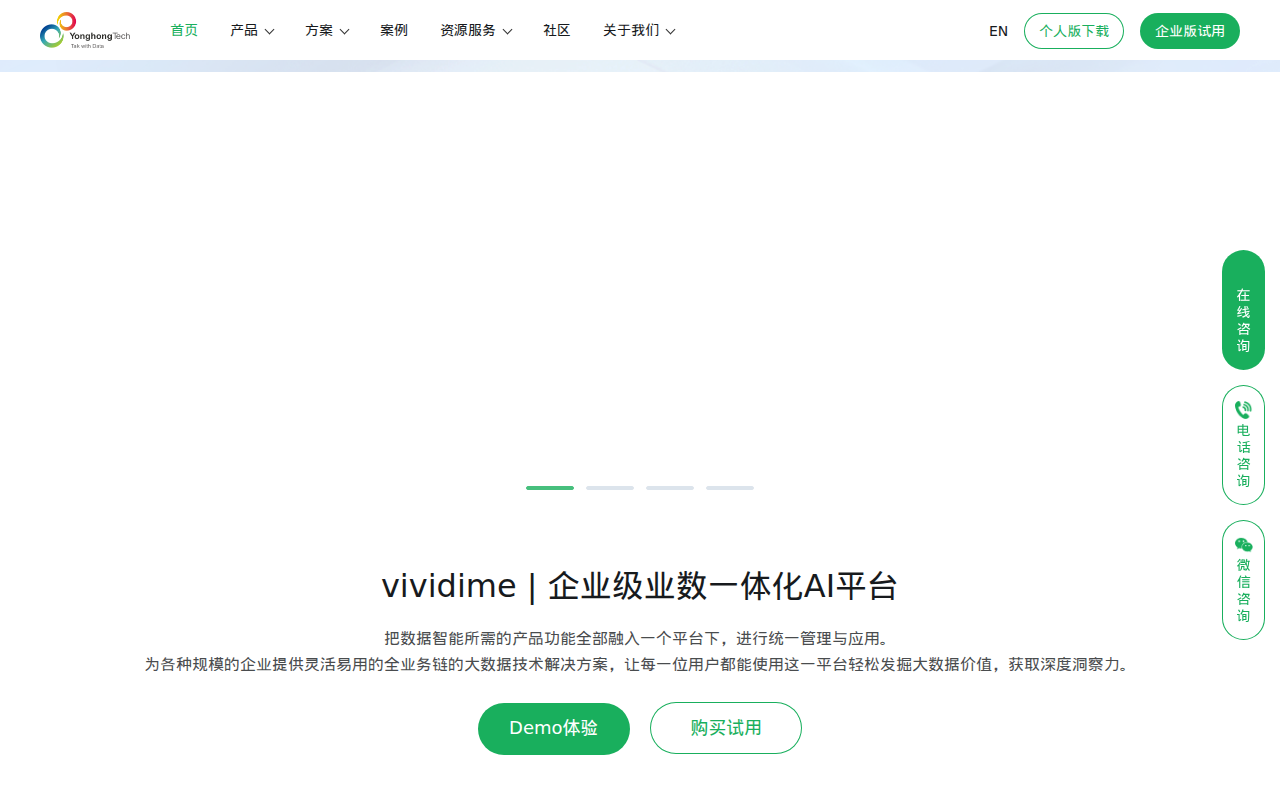Expand the 资源服务 dropdown chevron

pos(507,32)
